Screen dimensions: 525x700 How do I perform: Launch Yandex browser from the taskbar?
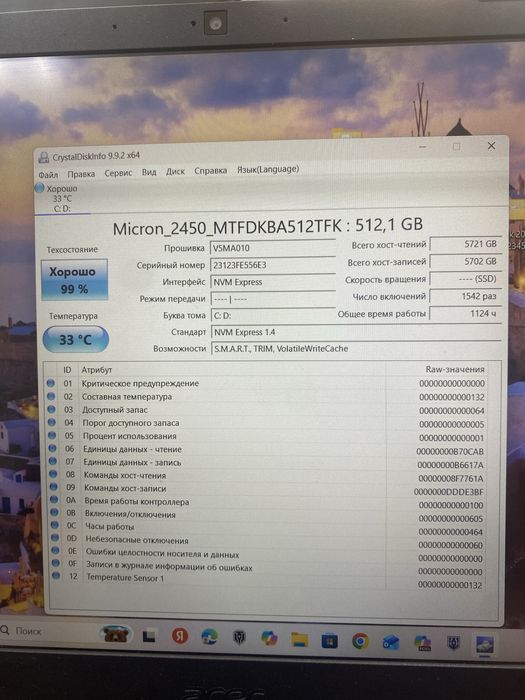180,636
